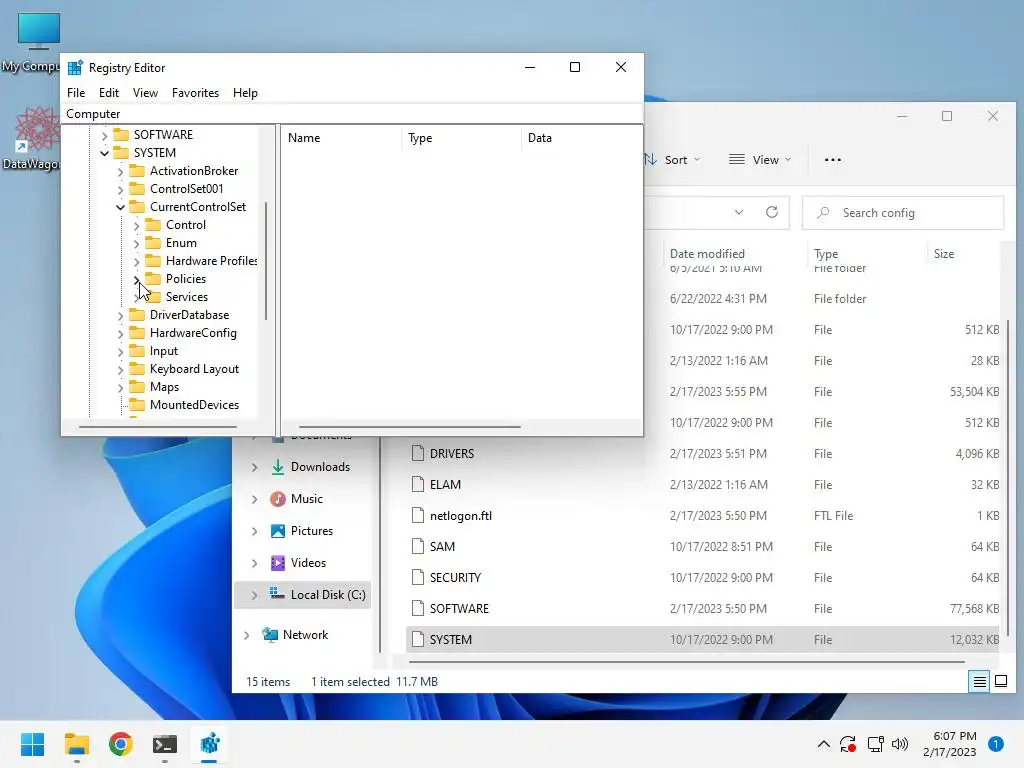Screen dimensions: 1024x768
Task: Open the View dropdown in File Explorer
Action: (760, 160)
